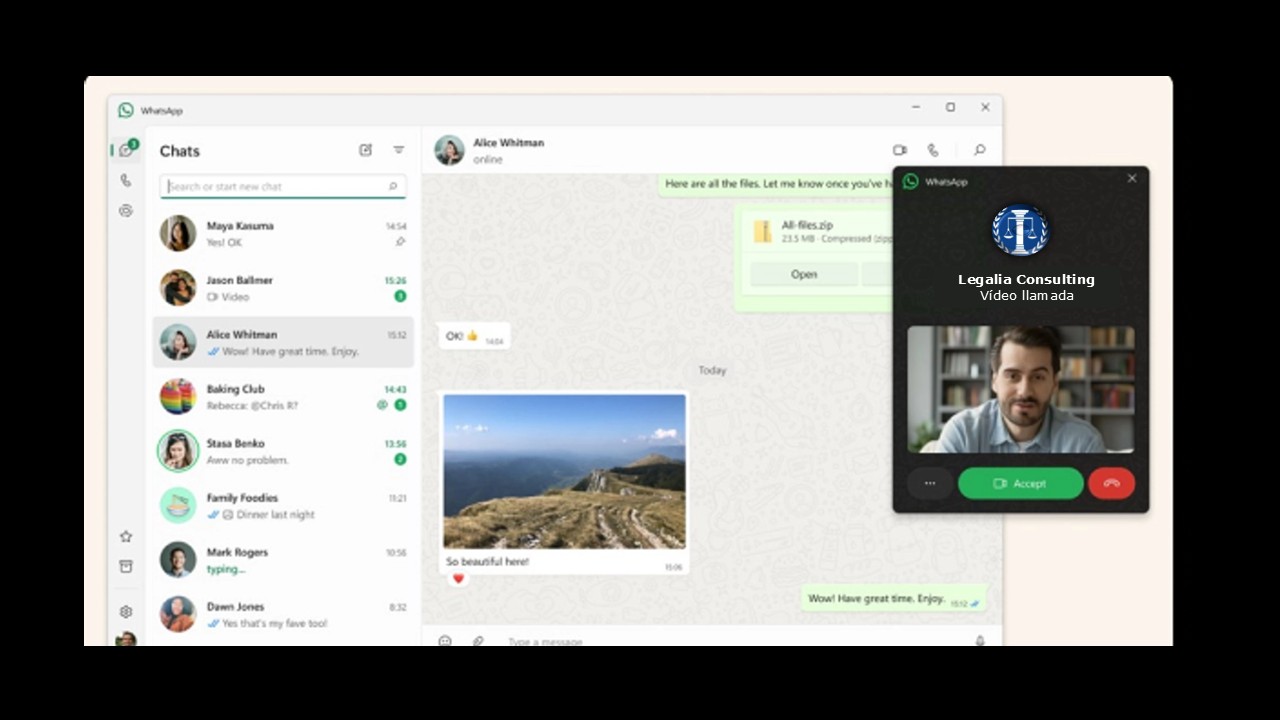Start a voice call from chat header

(932, 150)
